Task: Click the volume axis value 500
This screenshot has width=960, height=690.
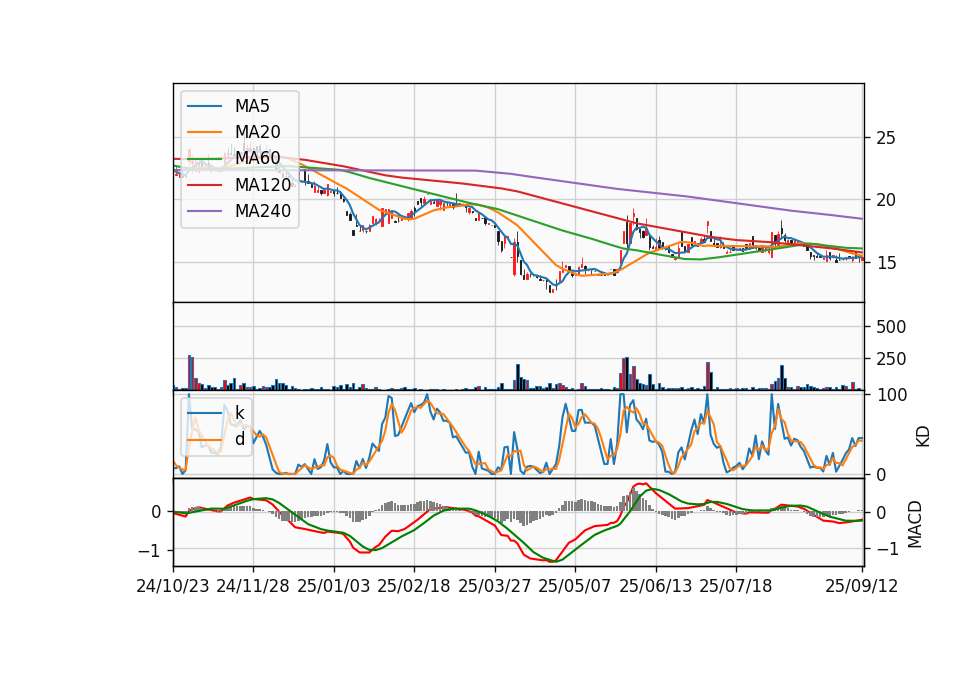Action: tap(891, 327)
